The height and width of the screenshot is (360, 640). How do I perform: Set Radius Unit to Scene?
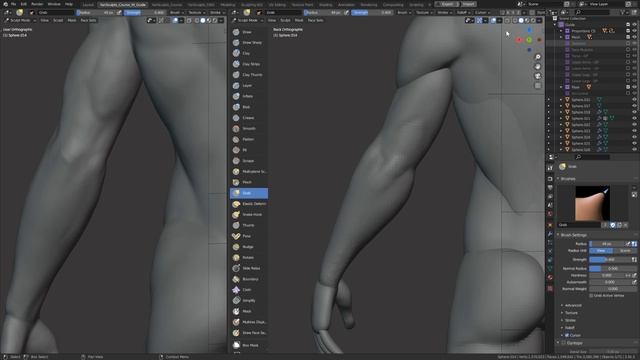pos(624,251)
